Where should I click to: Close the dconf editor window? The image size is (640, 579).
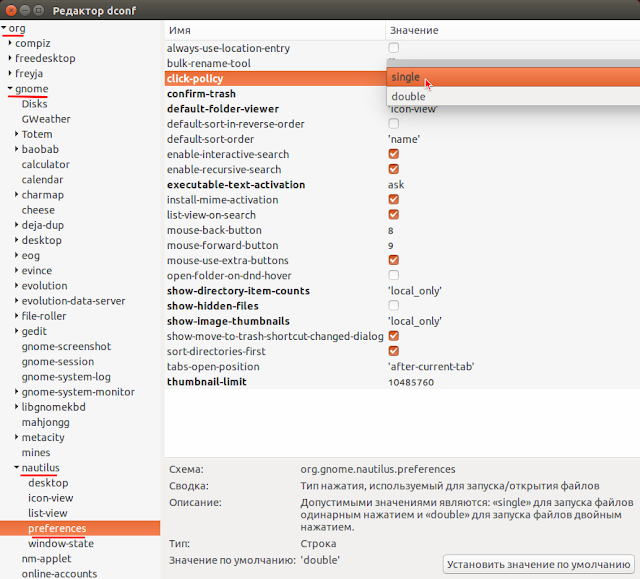(11, 10)
